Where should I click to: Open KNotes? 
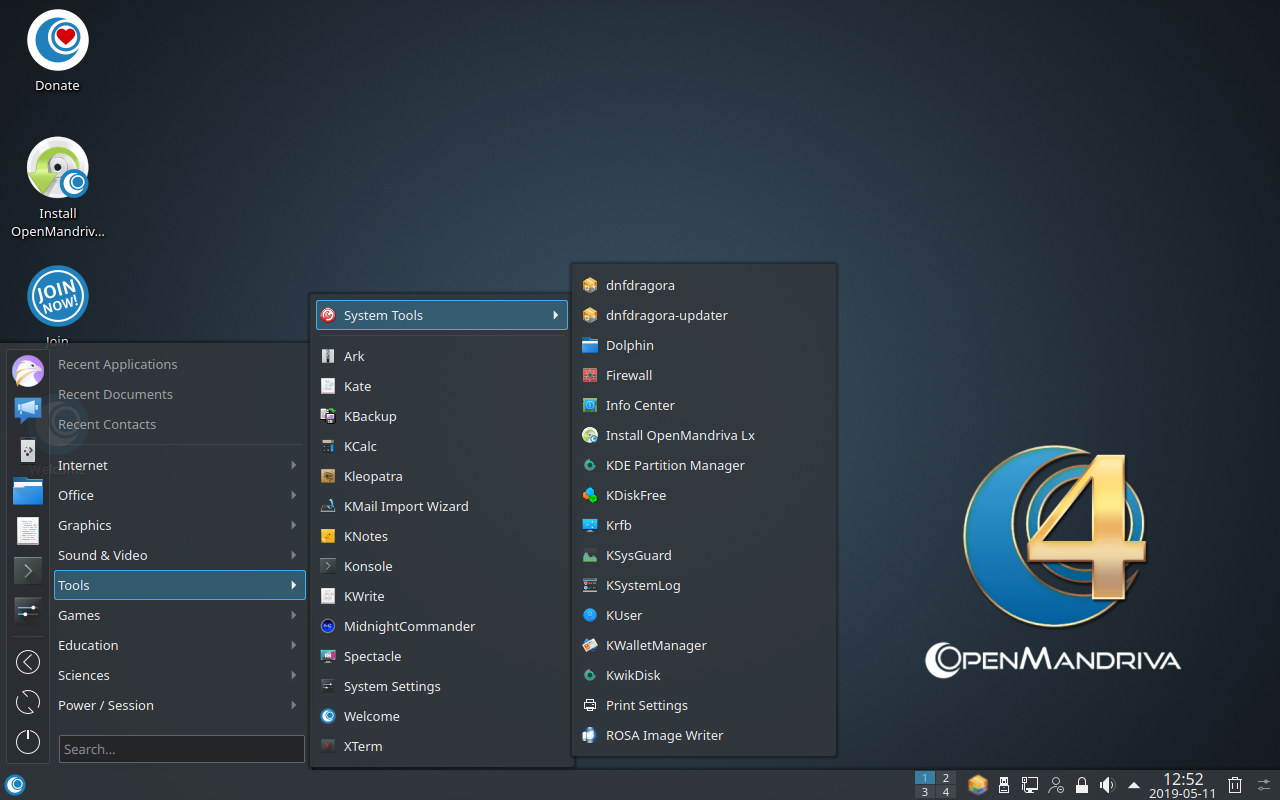(441, 536)
